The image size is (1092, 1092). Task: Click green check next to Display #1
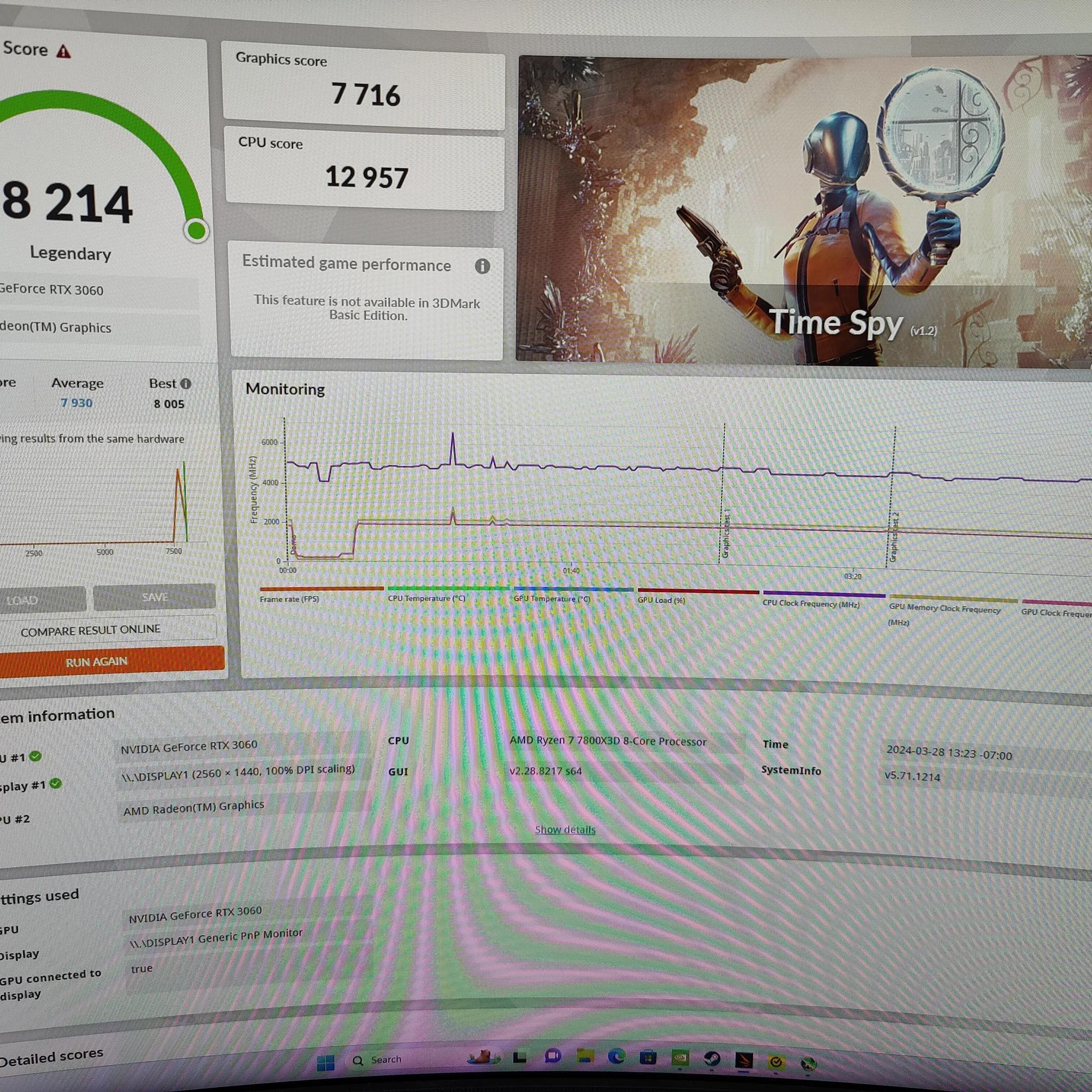pos(55,783)
